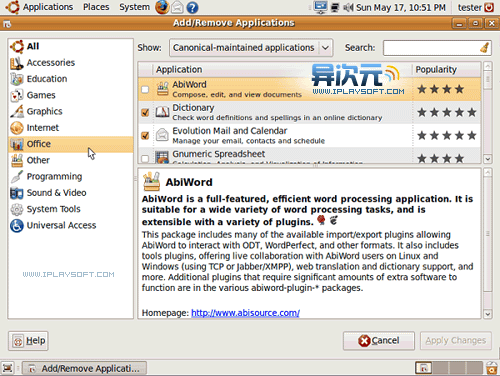Viewport: 500px width, 376px height.
Task: Open the mail launcher in top panel
Action: (x=177, y=7)
